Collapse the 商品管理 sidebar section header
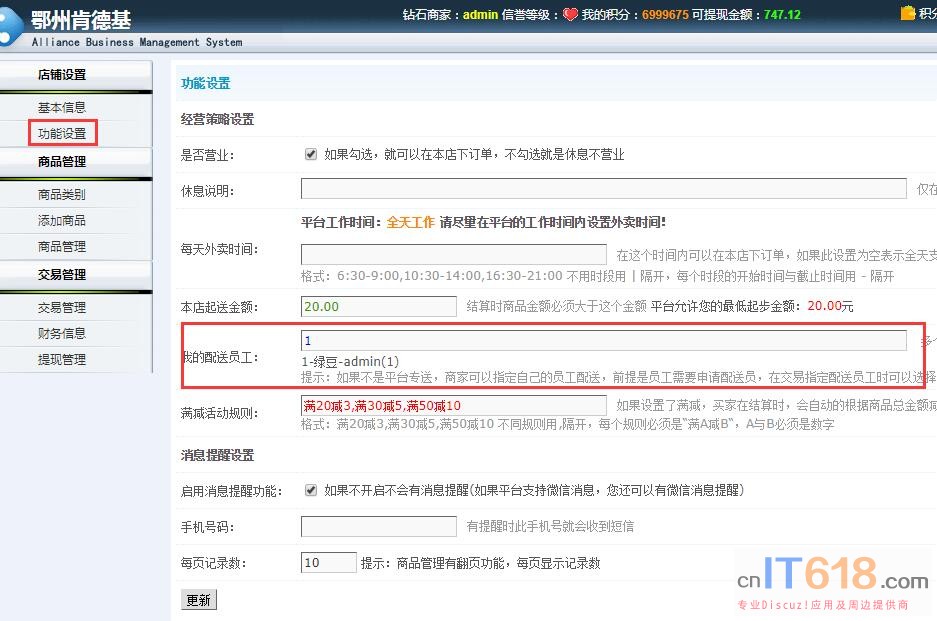 click(62, 162)
